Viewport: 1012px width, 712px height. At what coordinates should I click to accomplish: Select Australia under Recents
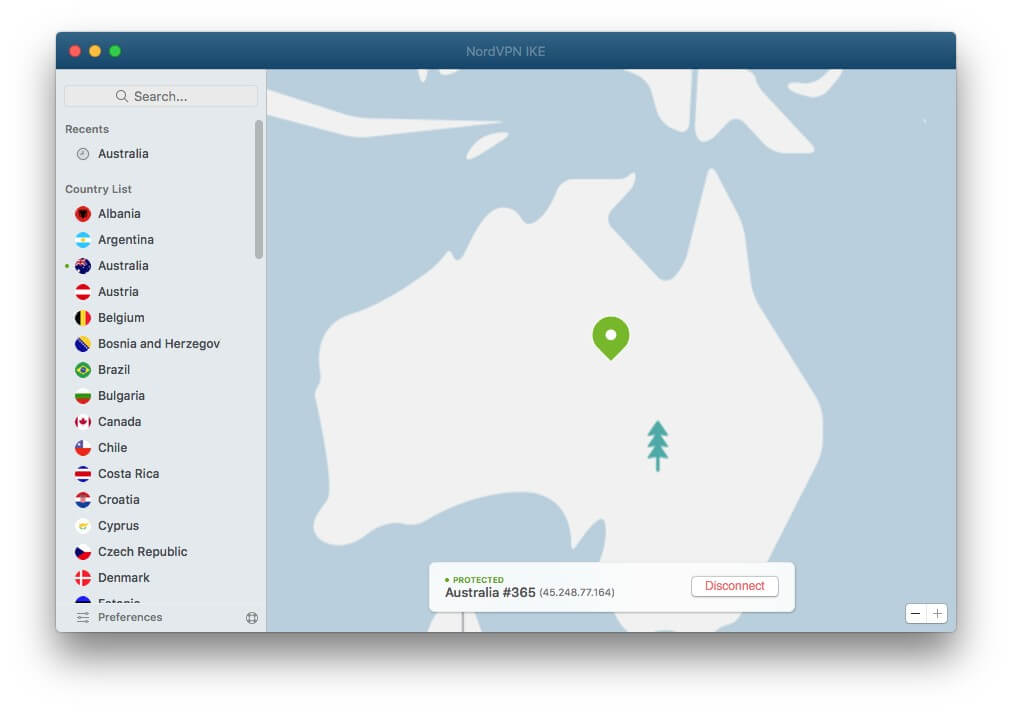click(123, 154)
